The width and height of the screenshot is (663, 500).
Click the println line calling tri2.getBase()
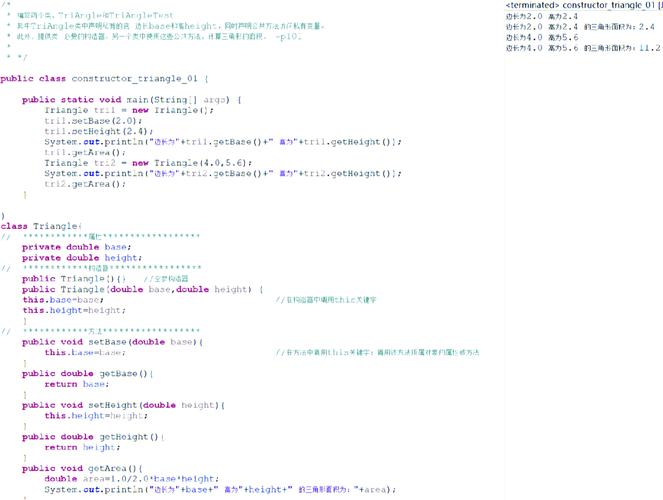[223, 174]
